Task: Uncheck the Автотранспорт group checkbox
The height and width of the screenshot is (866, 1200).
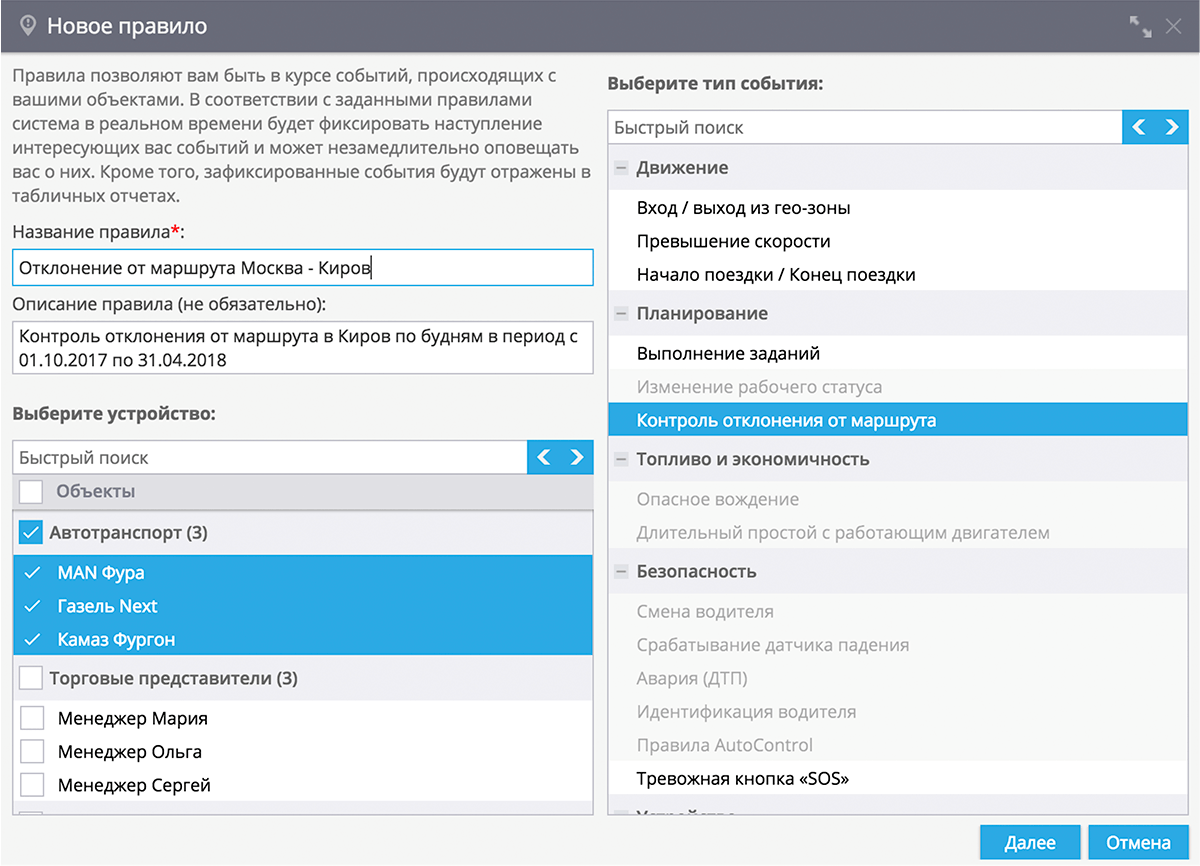Action: point(31,533)
